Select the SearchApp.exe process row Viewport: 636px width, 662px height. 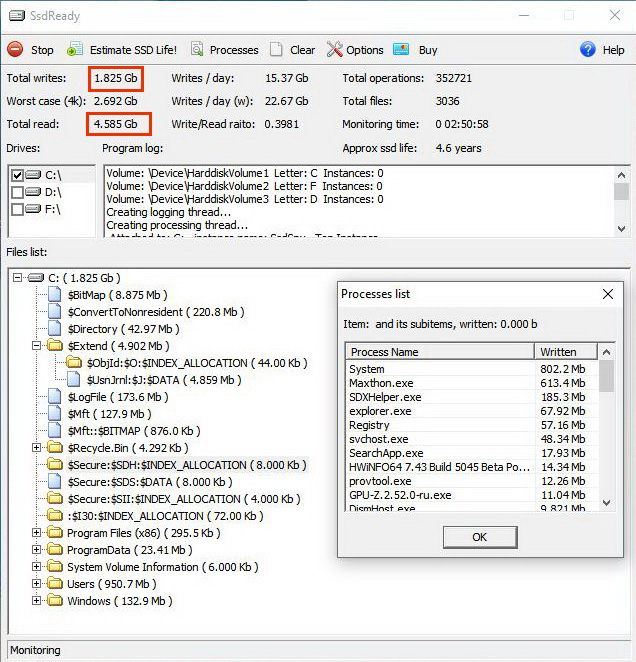click(x=472, y=453)
